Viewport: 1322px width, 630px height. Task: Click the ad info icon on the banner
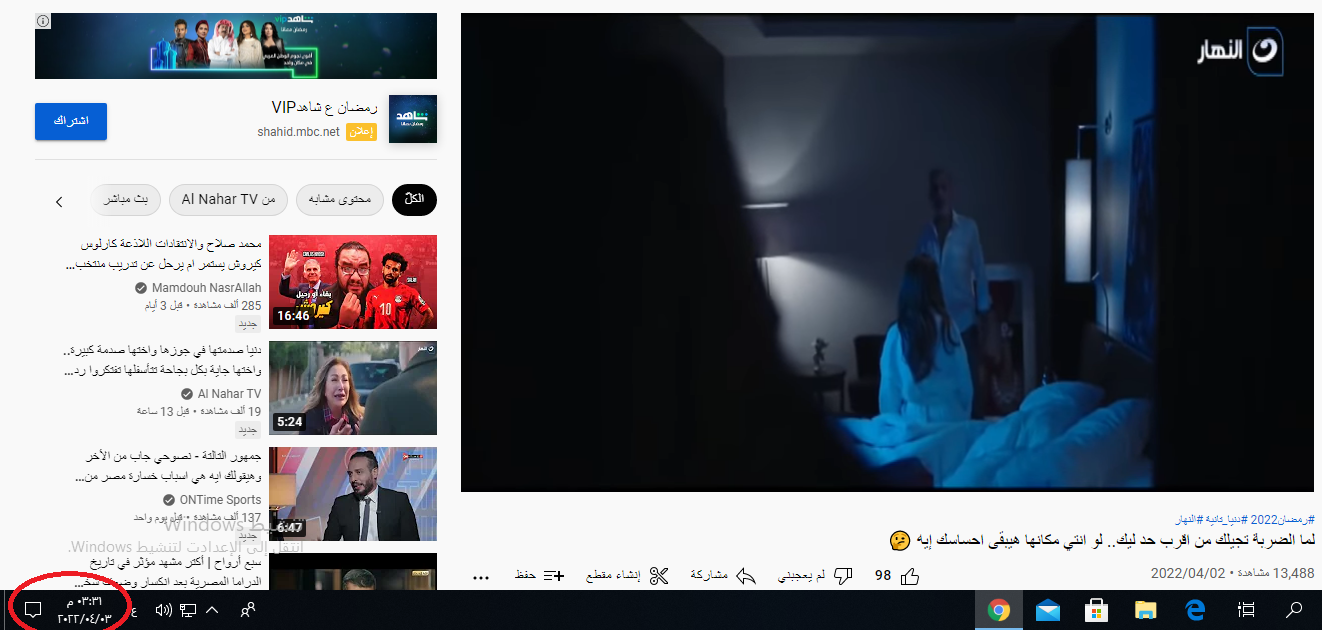43,21
